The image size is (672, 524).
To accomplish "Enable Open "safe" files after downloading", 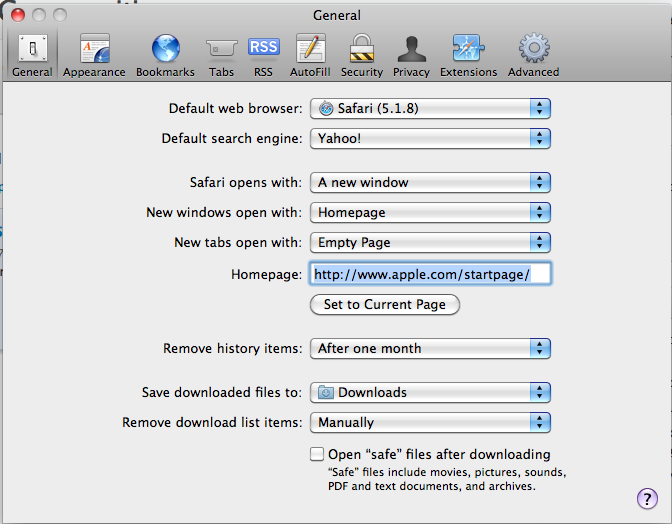I will point(317,454).
